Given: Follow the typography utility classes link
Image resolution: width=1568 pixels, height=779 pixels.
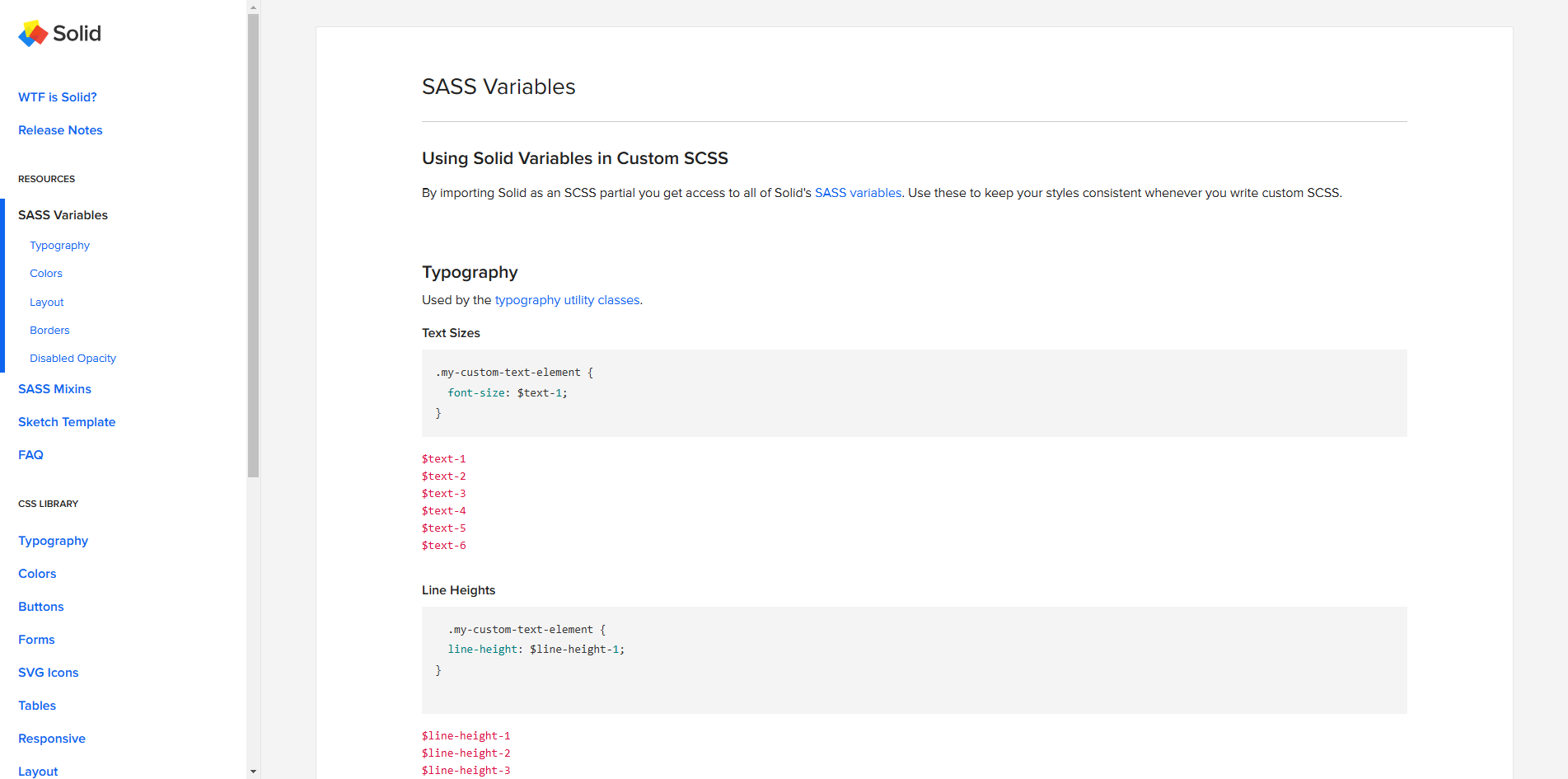Looking at the screenshot, I should click(567, 300).
